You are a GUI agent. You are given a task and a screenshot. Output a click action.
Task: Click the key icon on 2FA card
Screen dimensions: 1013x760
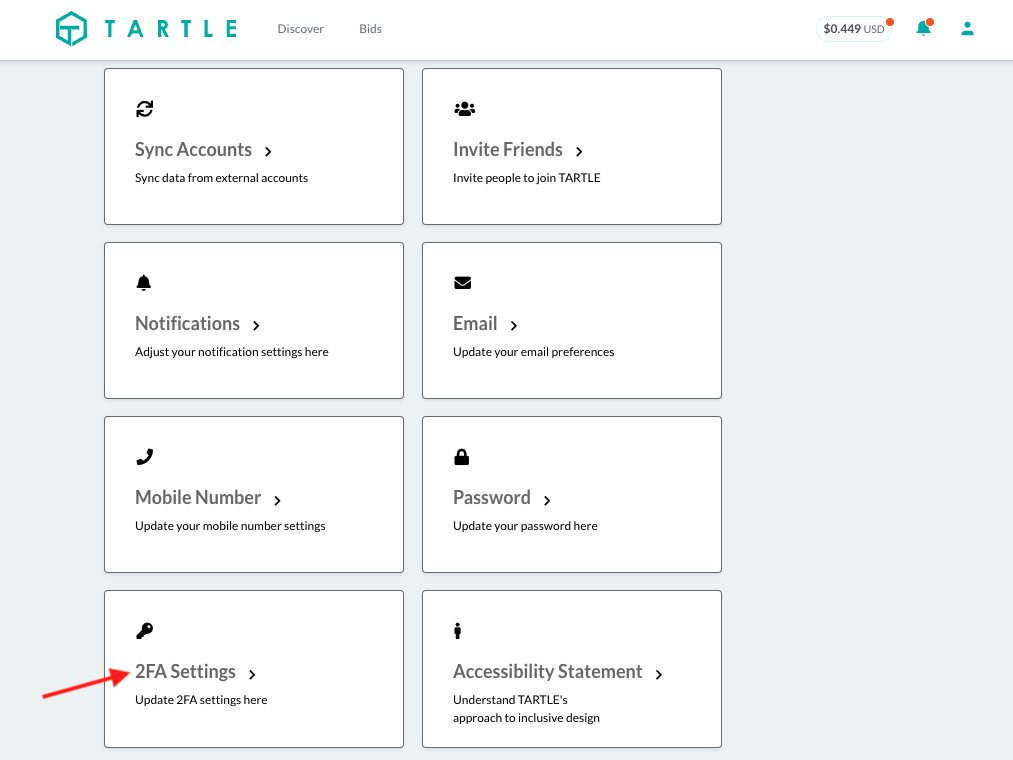point(145,631)
